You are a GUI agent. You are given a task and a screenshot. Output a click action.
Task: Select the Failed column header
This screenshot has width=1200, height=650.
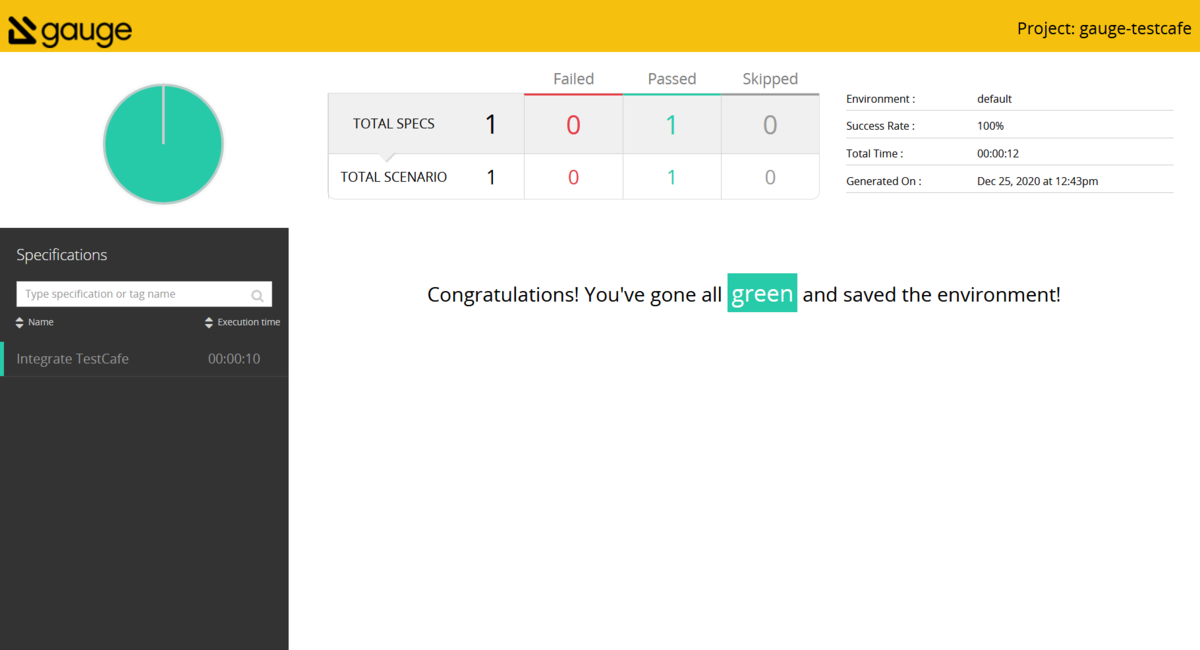[573, 79]
